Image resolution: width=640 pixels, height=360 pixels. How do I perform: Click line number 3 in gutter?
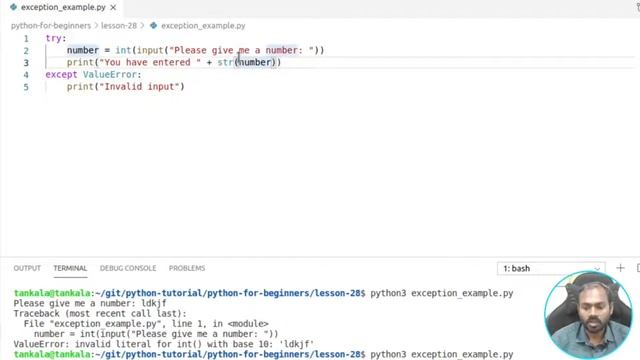click(x=26, y=63)
